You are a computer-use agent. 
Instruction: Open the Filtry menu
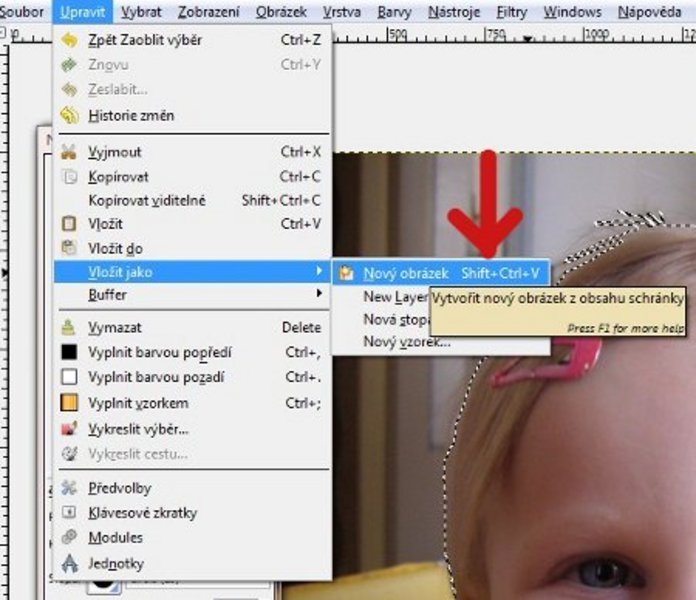[x=511, y=12]
